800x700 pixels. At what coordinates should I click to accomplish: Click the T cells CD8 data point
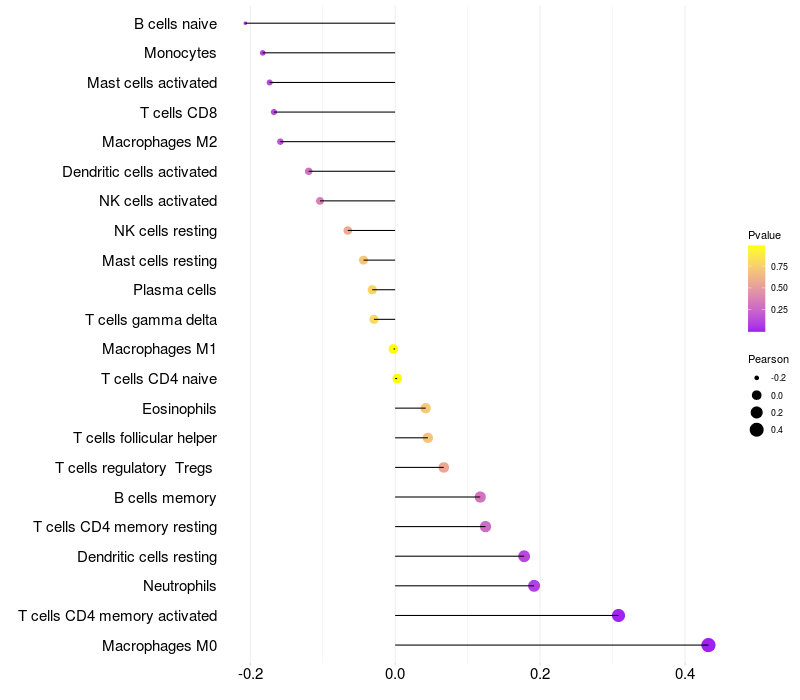pyautogui.click(x=274, y=112)
